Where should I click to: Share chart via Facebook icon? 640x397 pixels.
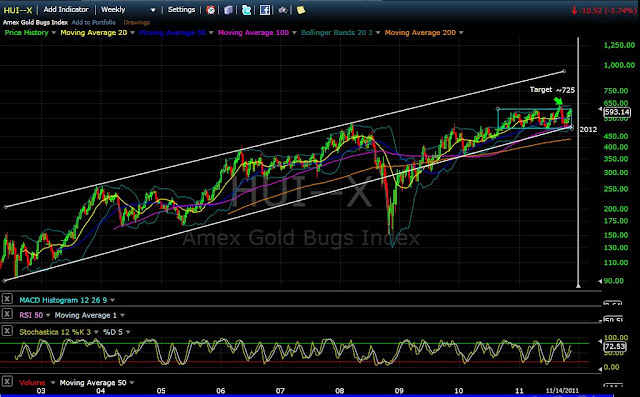[x=264, y=10]
